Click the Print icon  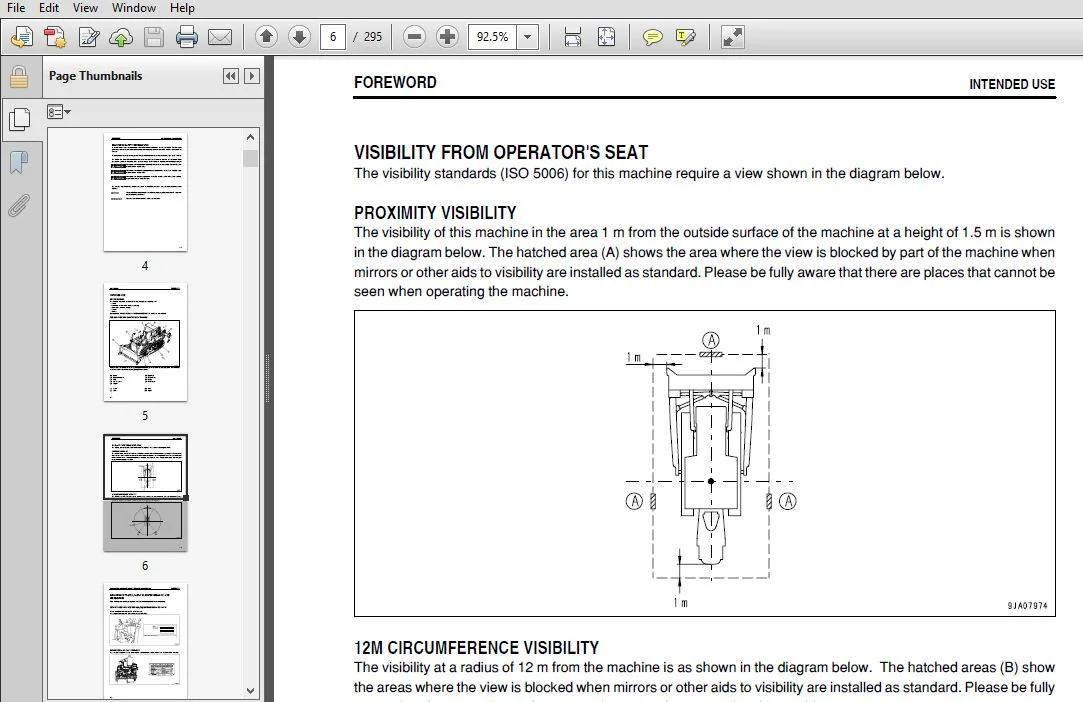point(186,37)
